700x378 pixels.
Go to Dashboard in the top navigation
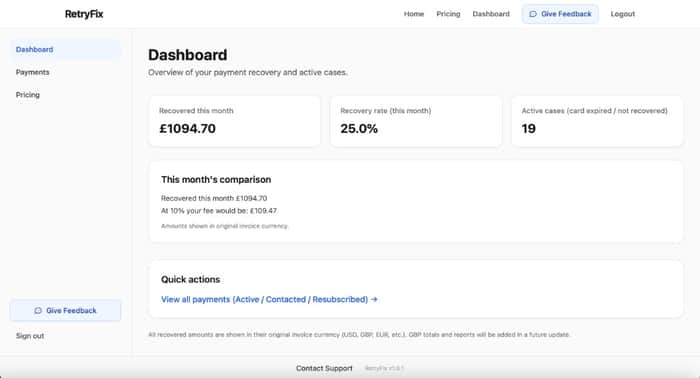click(x=491, y=14)
